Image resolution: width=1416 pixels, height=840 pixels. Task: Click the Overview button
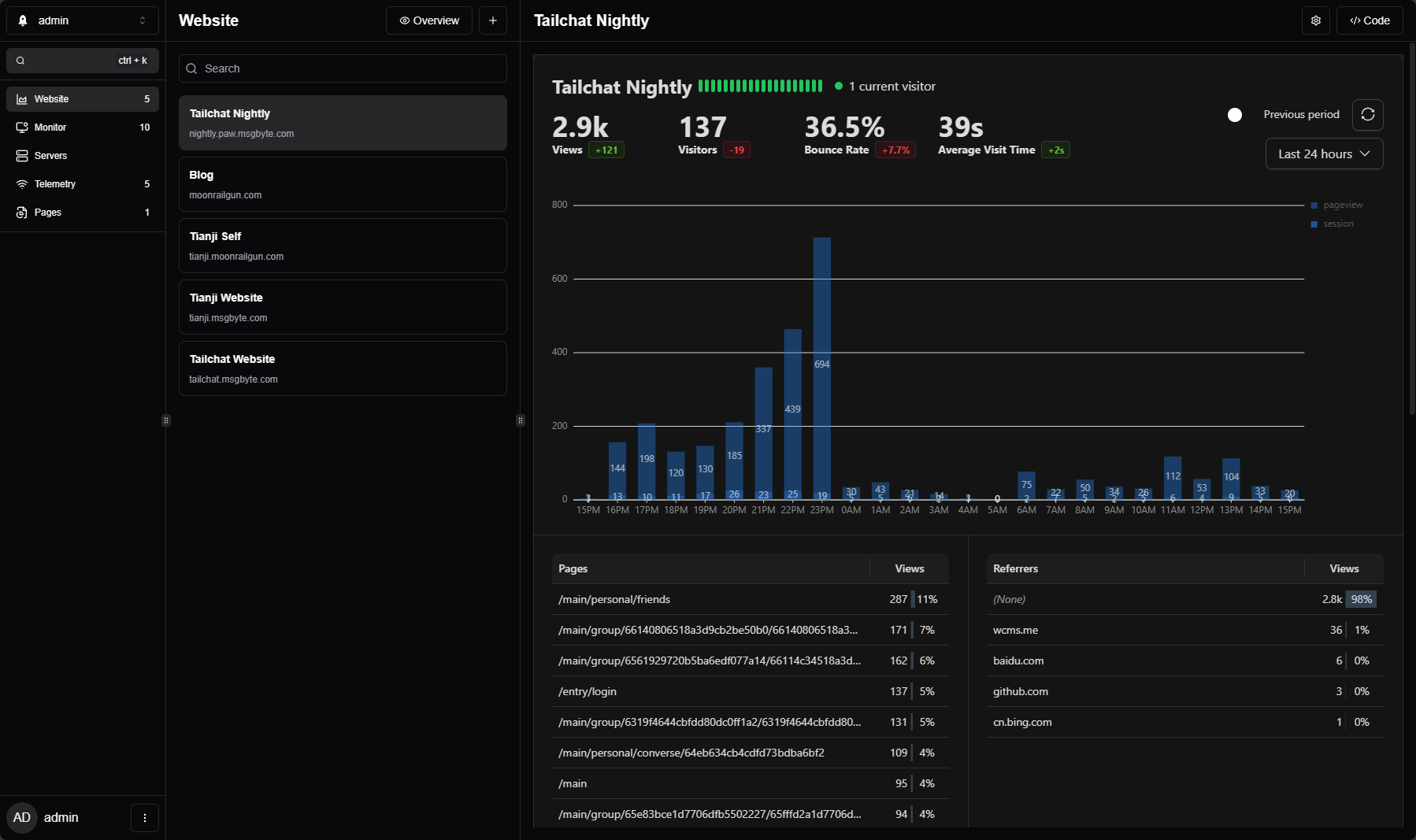point(428,20)
